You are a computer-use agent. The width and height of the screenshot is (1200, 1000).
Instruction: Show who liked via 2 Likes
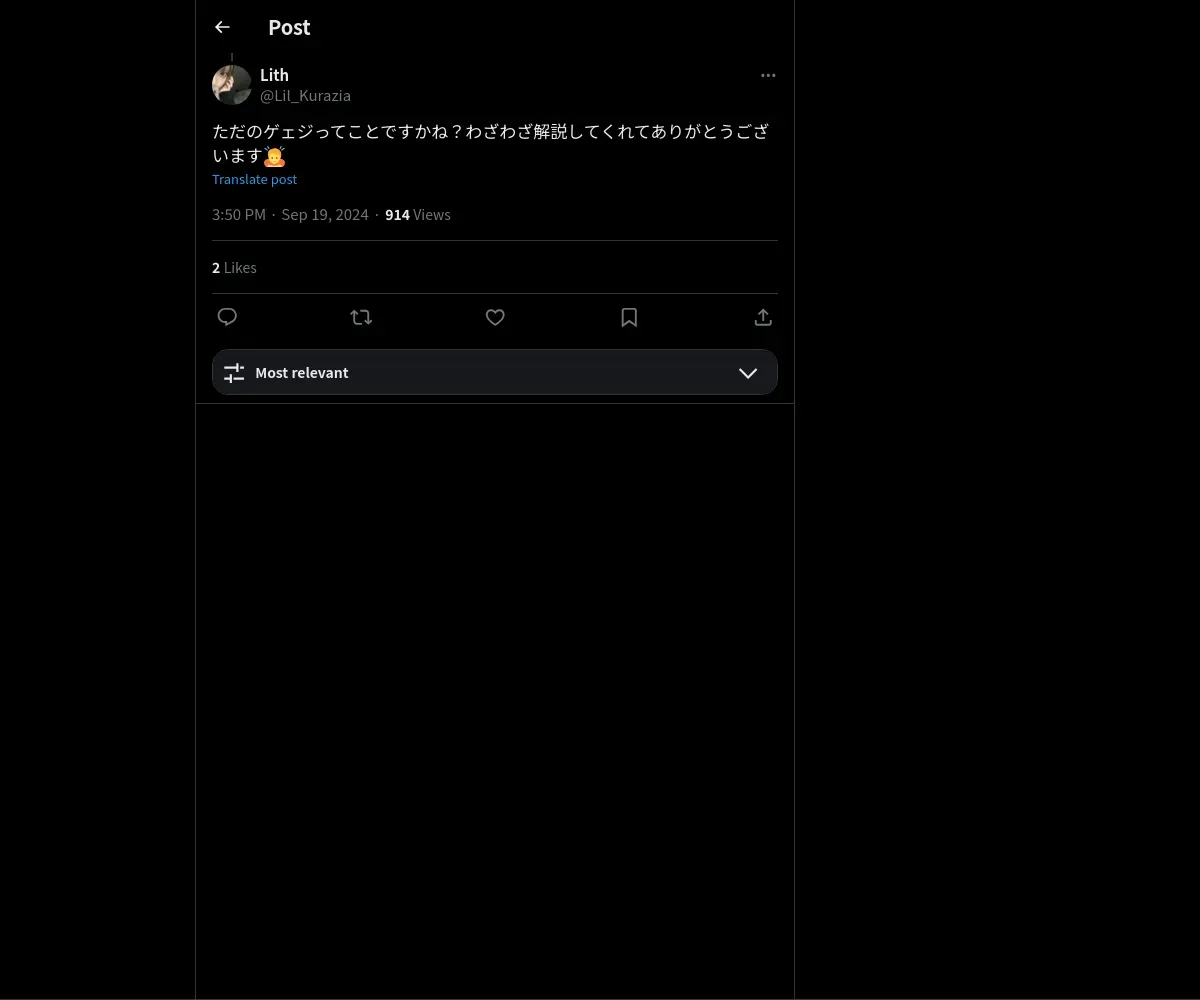coord(234,267)
